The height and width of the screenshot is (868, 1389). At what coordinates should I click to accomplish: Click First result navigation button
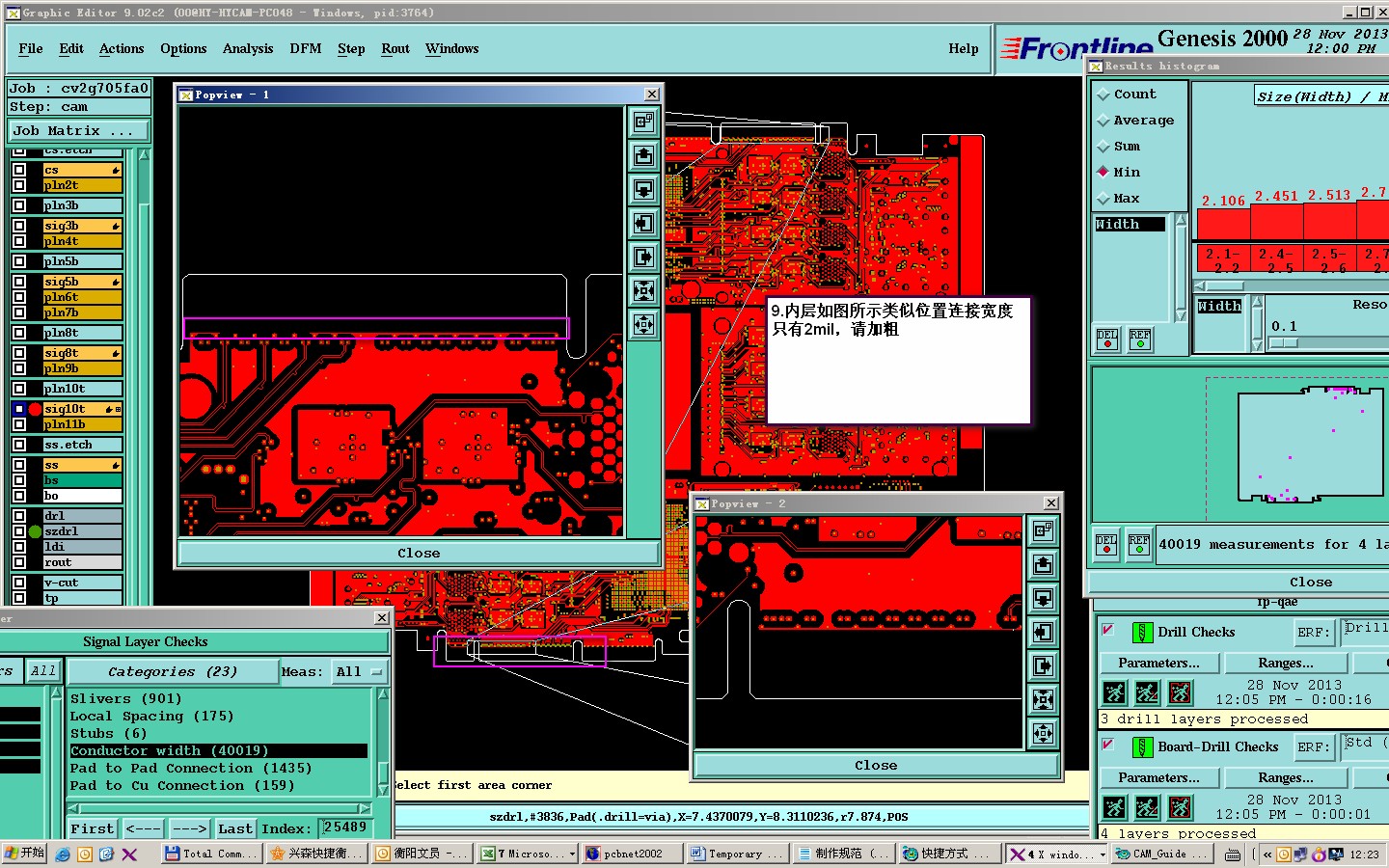click(x=92, y=829)
